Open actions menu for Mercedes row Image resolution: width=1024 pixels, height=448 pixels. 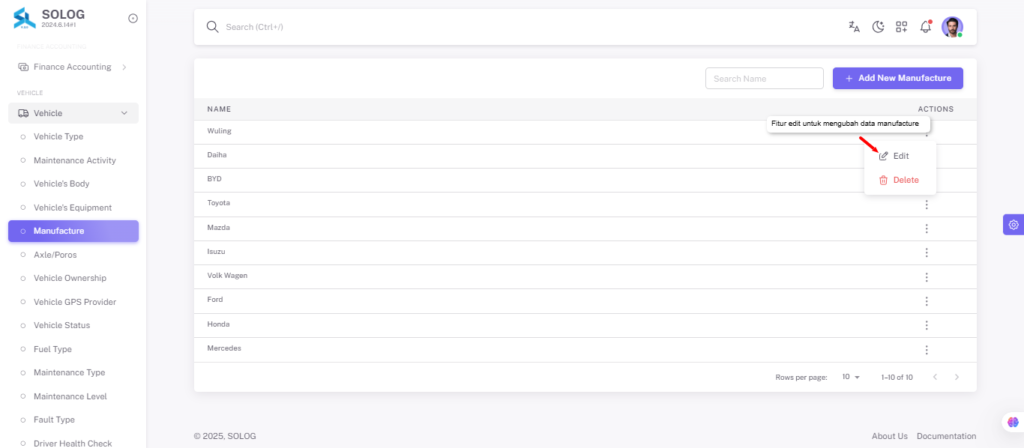click(x=926, y=350)
